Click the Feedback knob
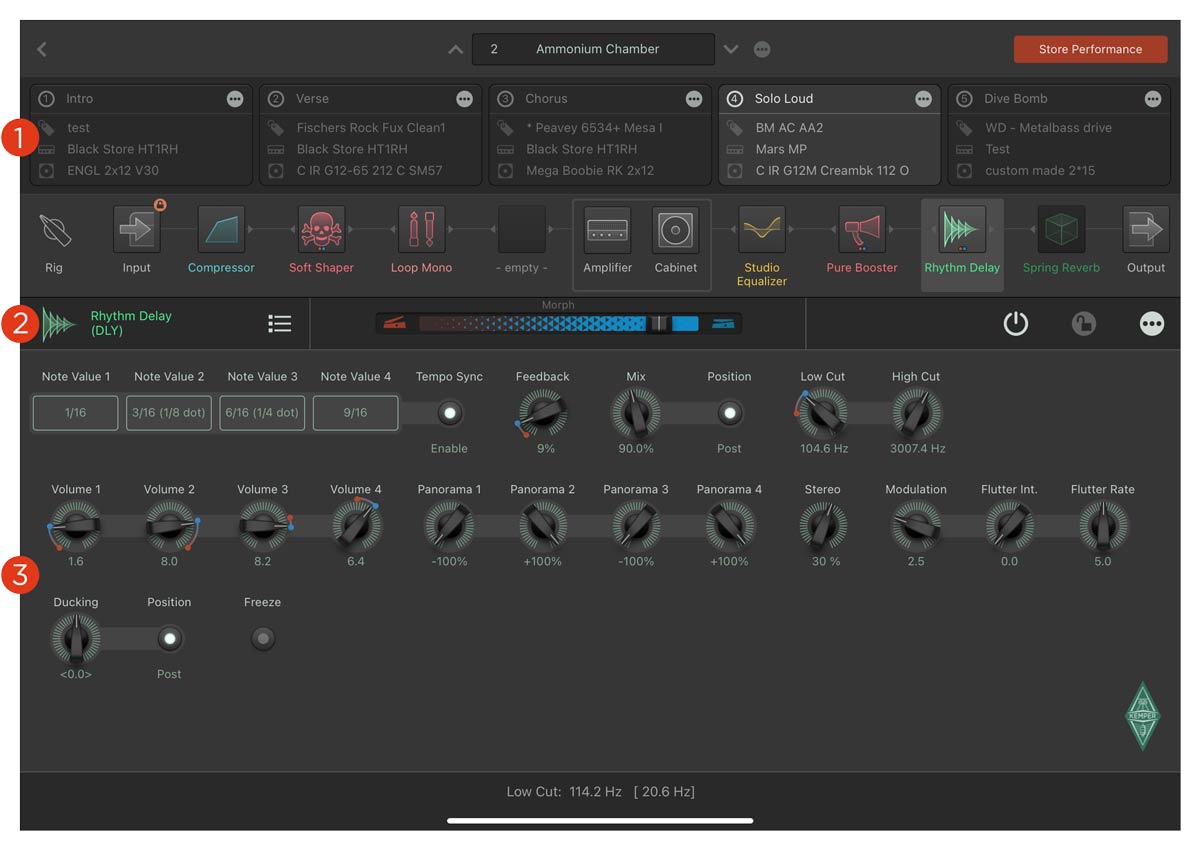This screenshot has height=850, width=1200. click(543, 413)
